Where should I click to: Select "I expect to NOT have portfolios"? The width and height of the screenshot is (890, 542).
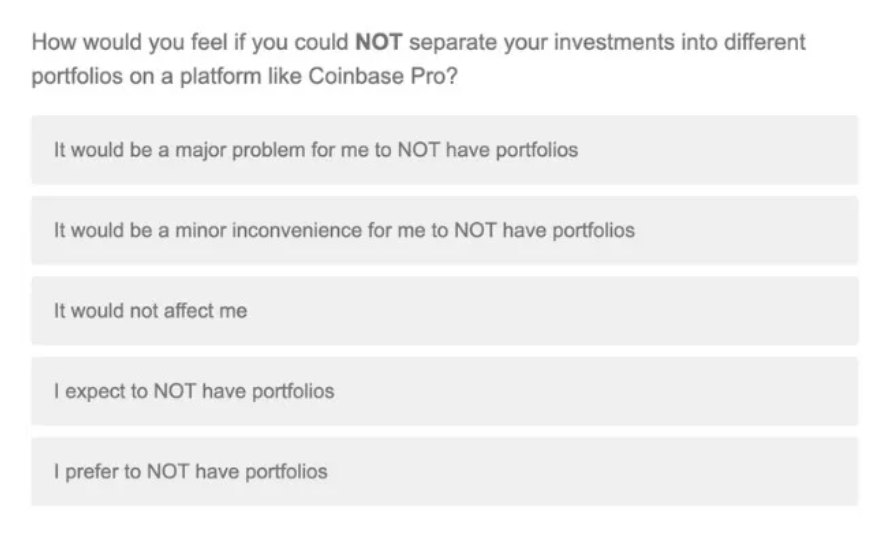444,391
